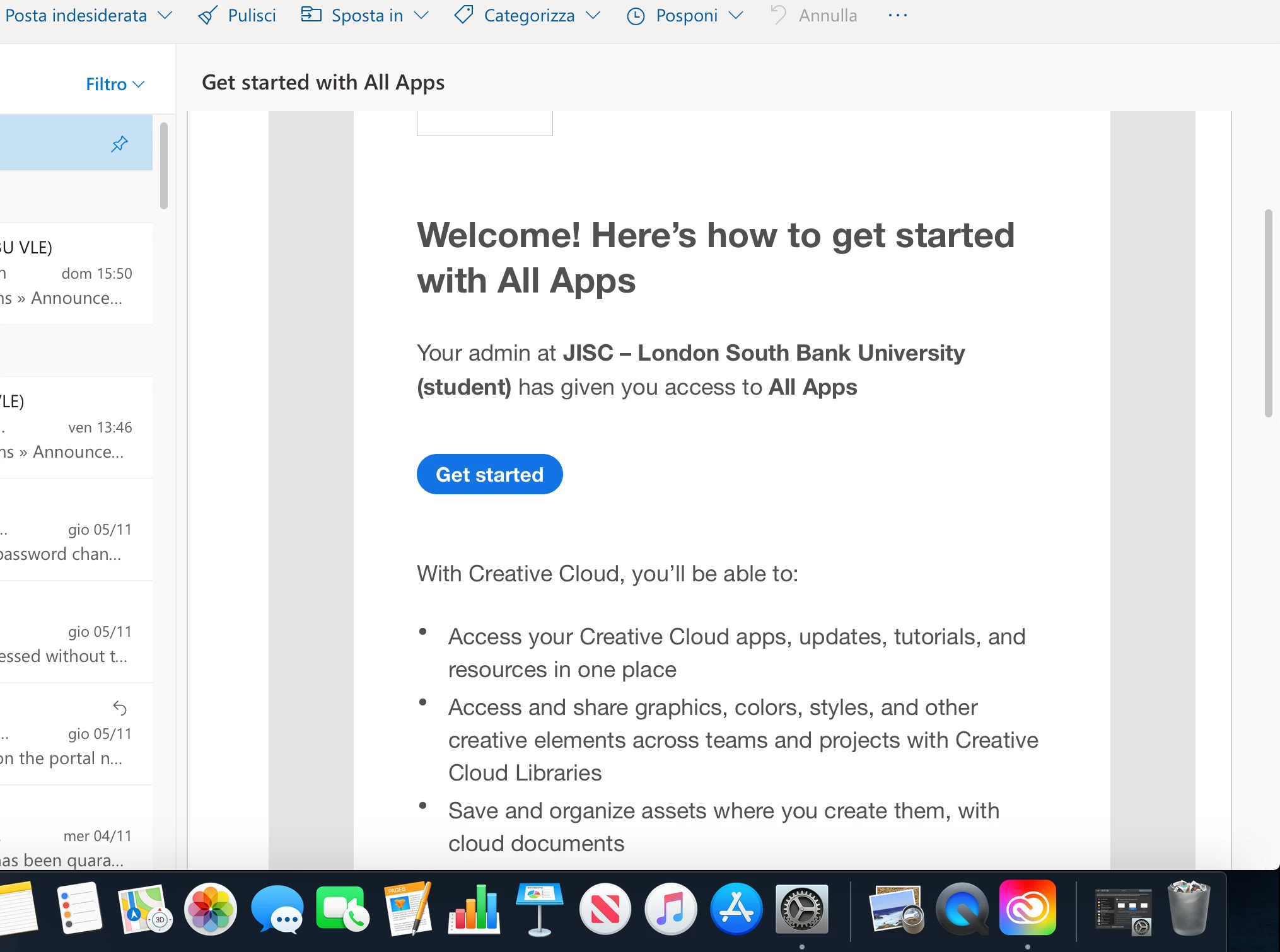Open the Sposta in dropdown
The width and height of the screenshot is (1280, 952).
[421, 15]
